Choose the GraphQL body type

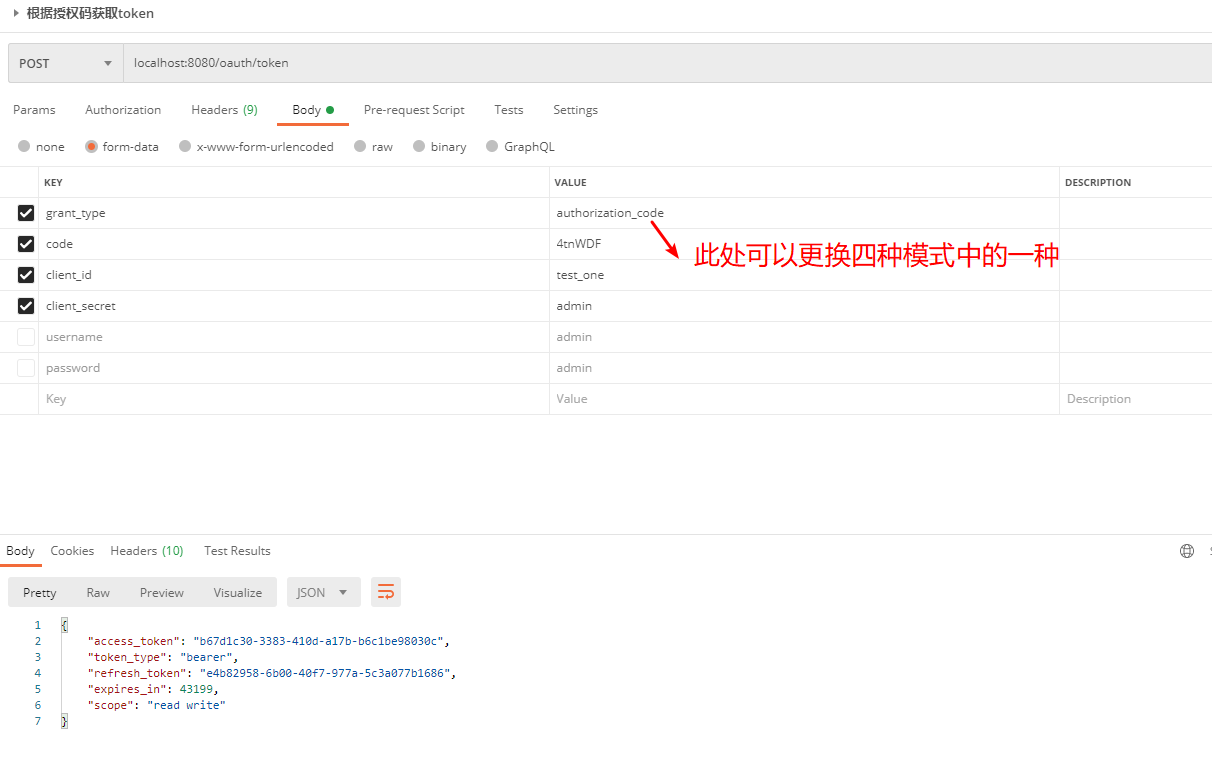(x=492, y=147)
